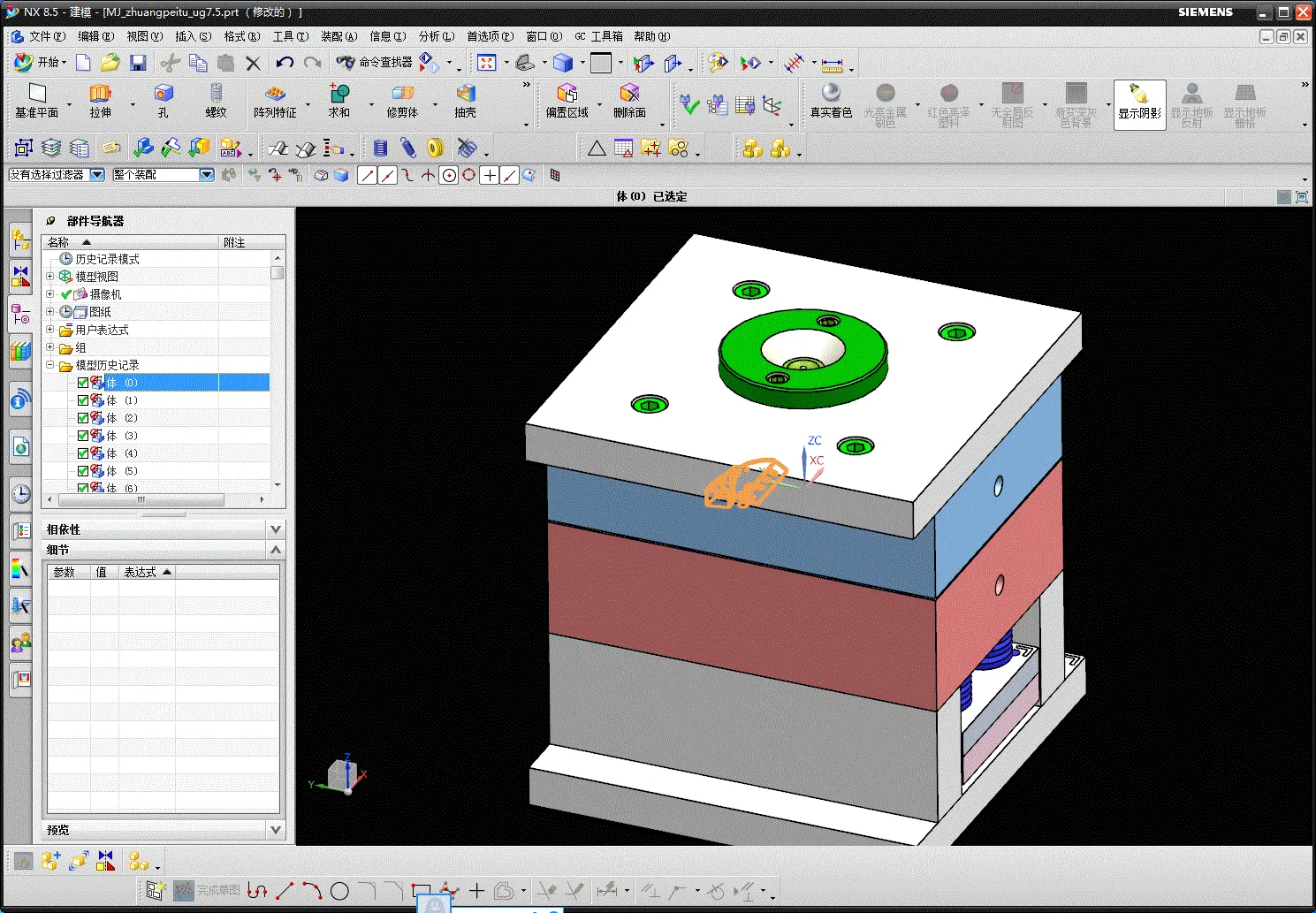
Task: Open the 抽壳 (Shell) tool
Action: 466,94
